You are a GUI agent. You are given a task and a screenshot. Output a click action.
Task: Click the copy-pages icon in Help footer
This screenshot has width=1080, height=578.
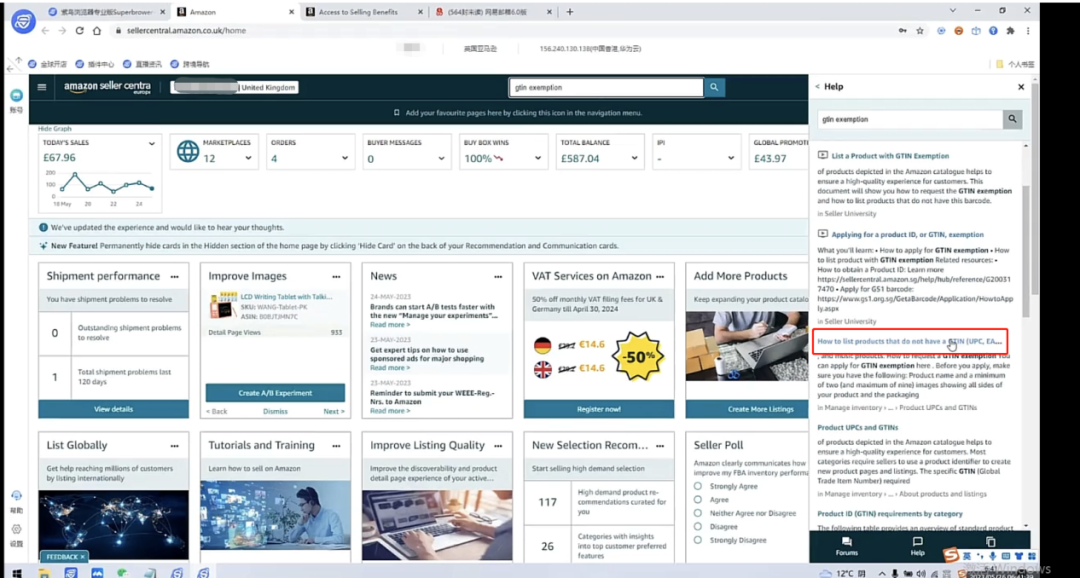(x=990, y=542)
